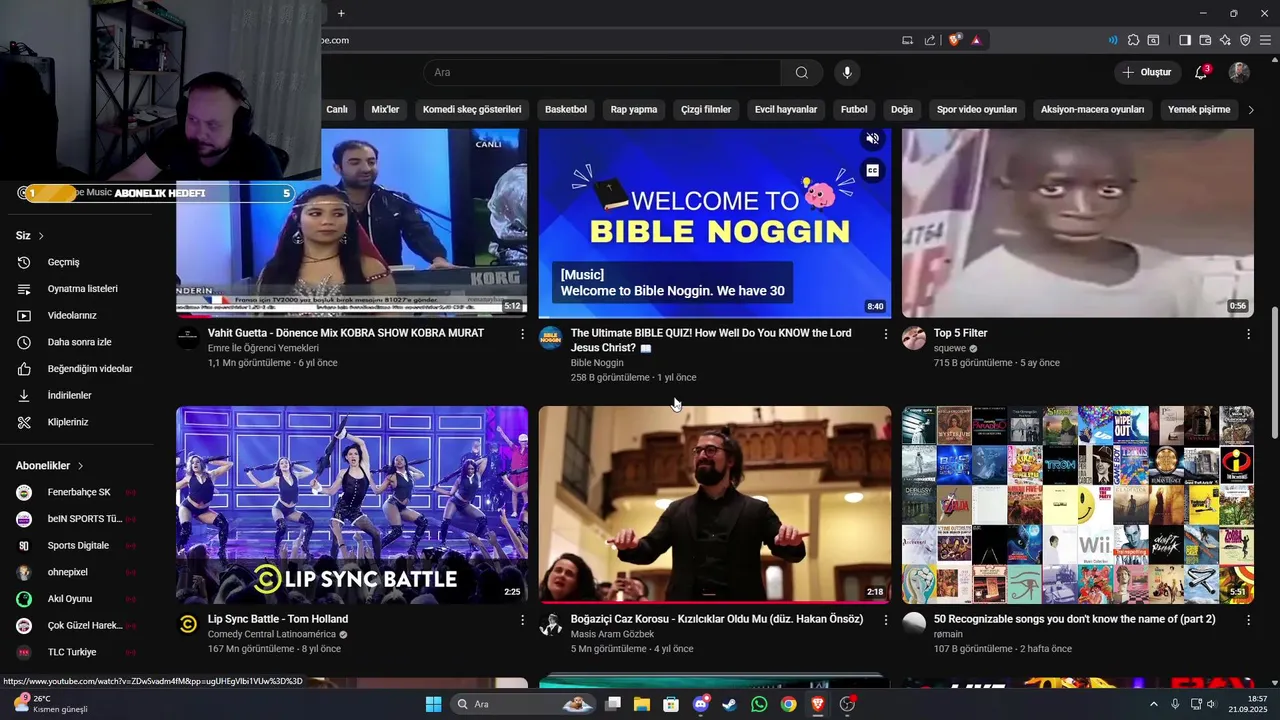The height and width of the screenshot is (720, 1280).
Task: Select the Mix'ler category chip
Action: [385, 109]
